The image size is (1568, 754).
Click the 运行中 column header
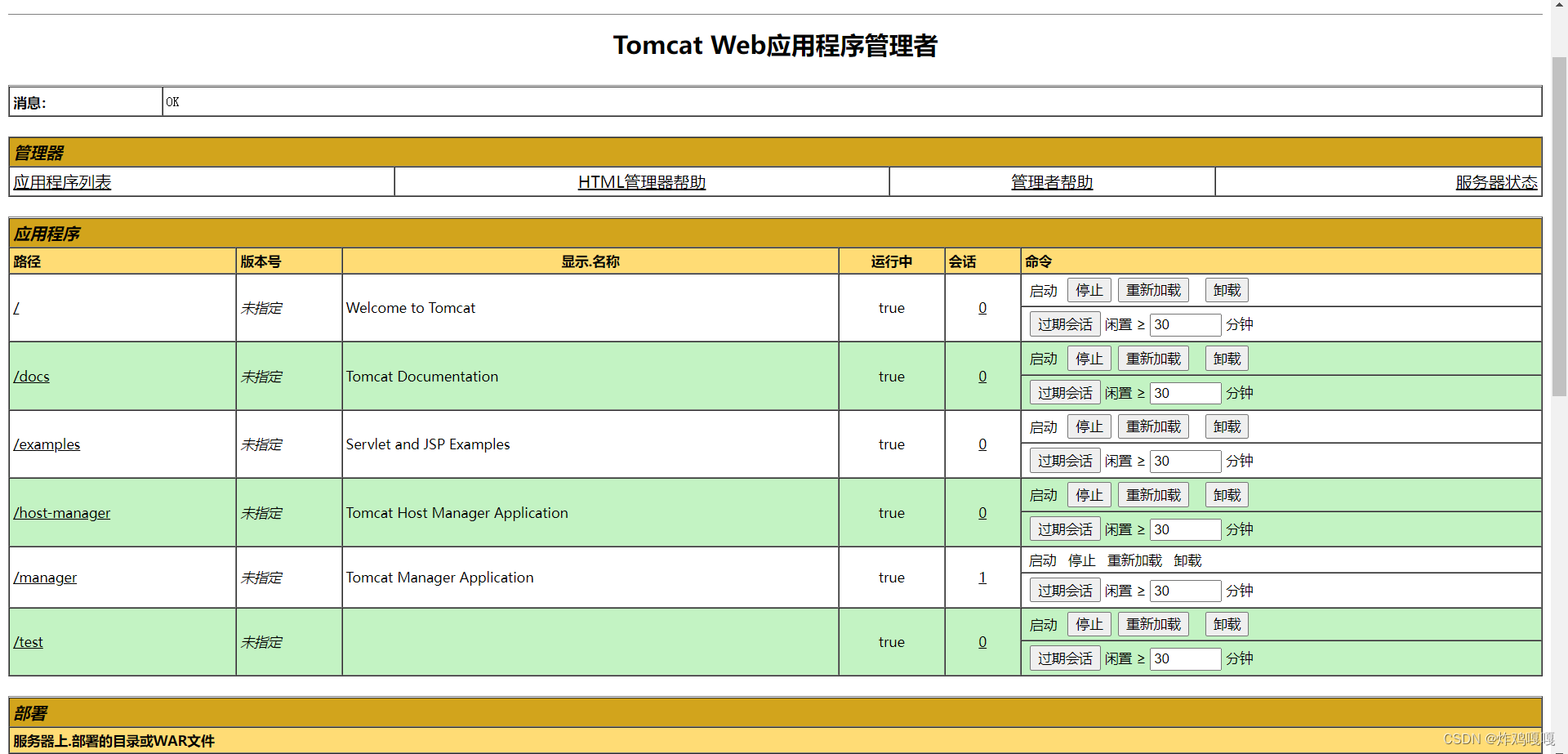[x=892, y=261]
